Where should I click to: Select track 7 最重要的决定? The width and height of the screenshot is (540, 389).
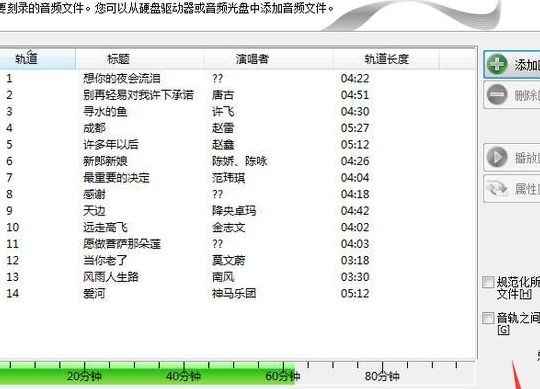coord(238,178)
